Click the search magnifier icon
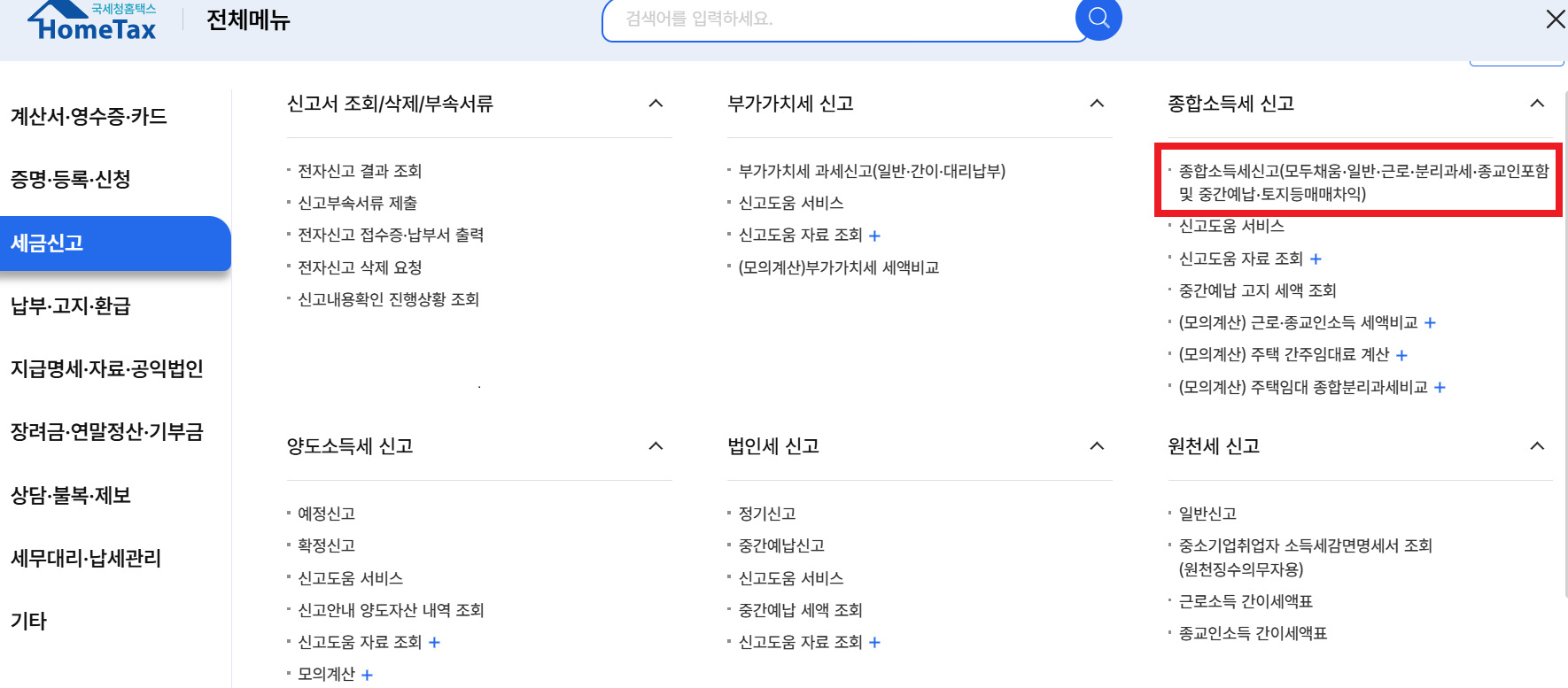The width and height of the screenshot is (1568, 688). click(x=1098, y=19)
